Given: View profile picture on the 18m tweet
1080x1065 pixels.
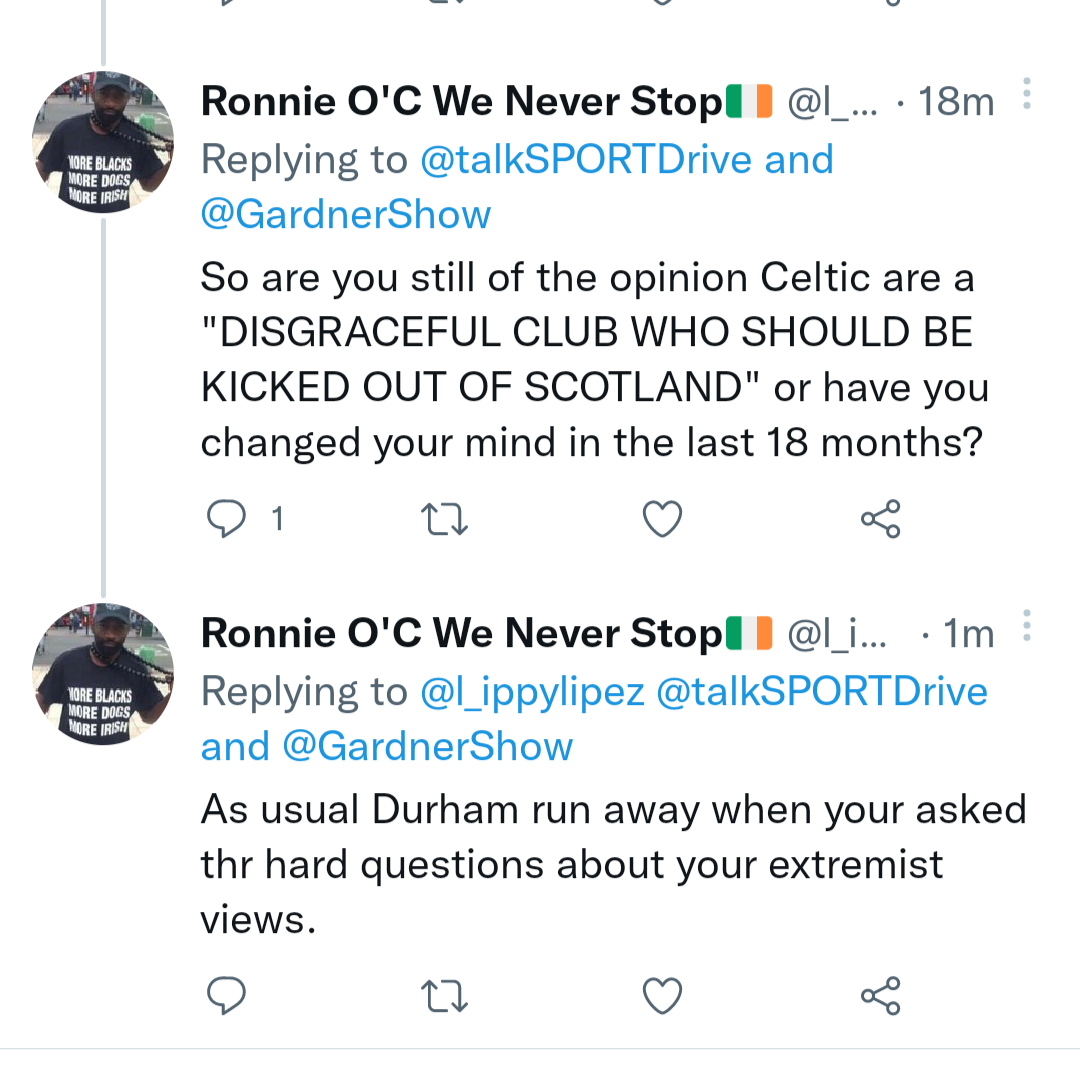Looking at the screenshot, I should [103, 142].
